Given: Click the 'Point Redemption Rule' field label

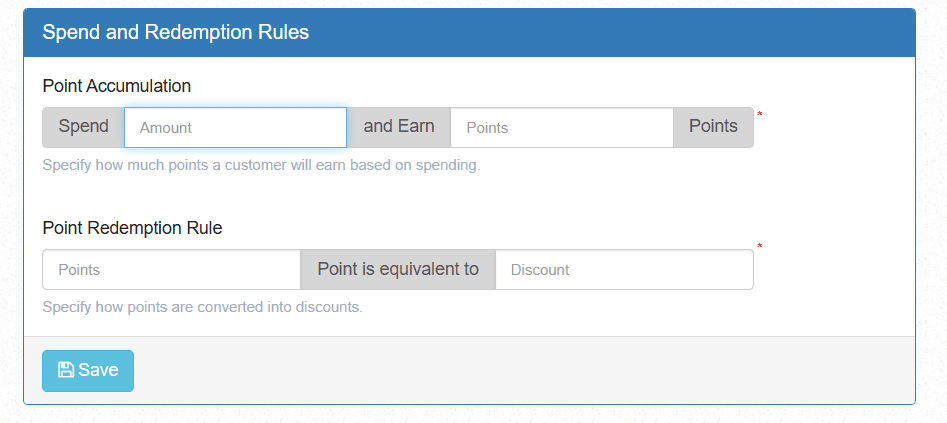Looking at the screenshot, I should pyautogui.click(x=132, y=228).
